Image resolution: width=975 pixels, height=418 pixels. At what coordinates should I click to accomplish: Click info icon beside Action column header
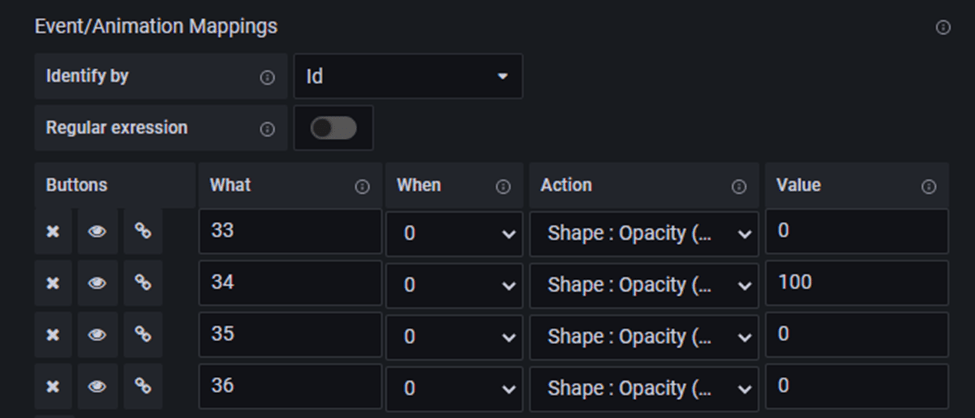pos(739,186)
